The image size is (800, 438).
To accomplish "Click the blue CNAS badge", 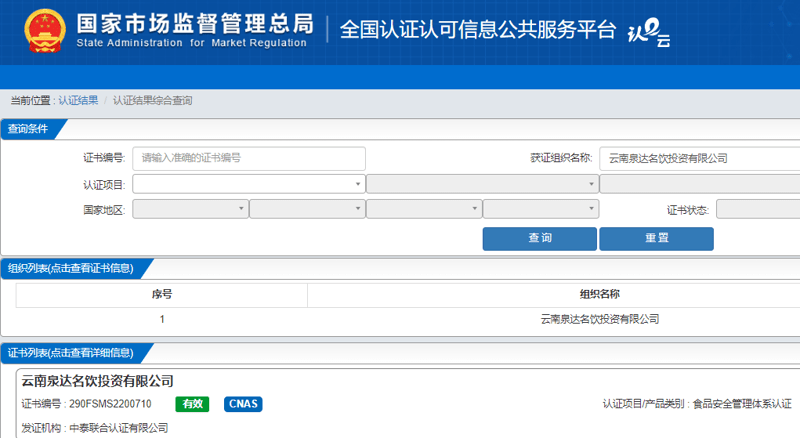I will (243, 404).
